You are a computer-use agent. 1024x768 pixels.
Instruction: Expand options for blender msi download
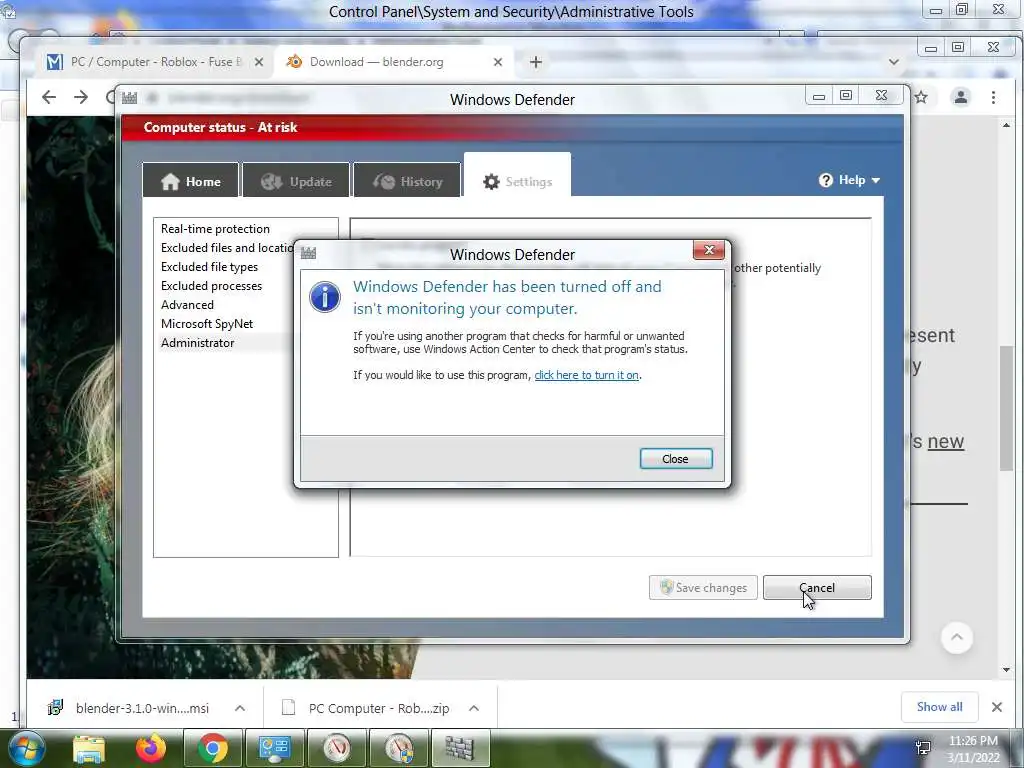(x=240, y=708)
